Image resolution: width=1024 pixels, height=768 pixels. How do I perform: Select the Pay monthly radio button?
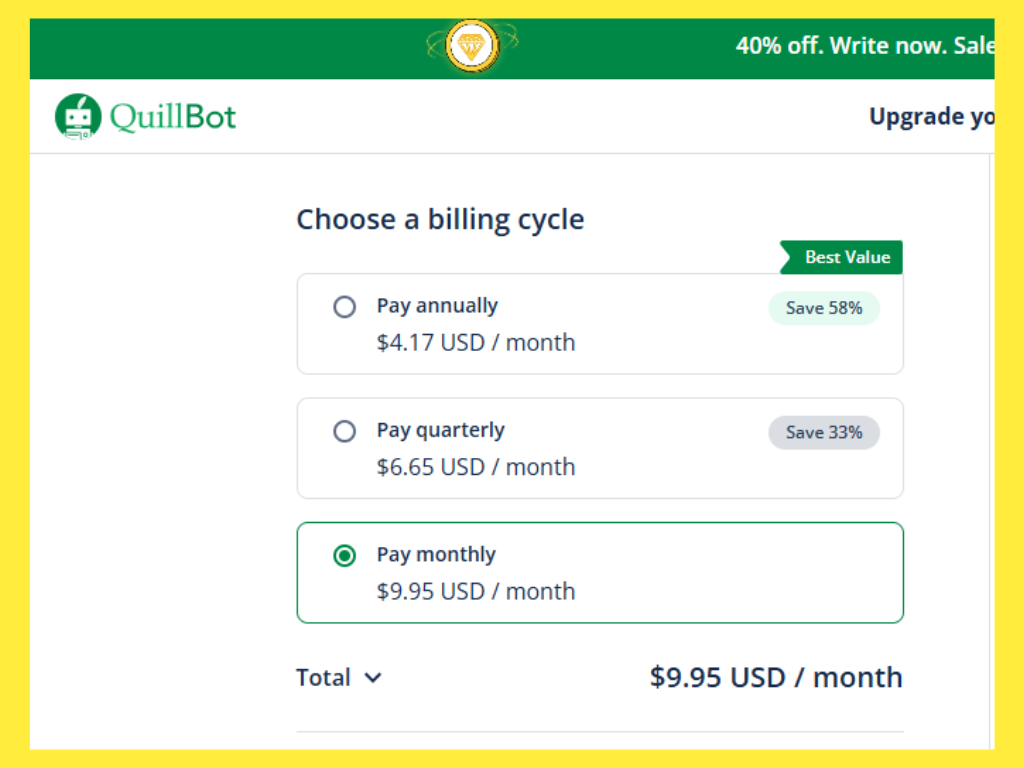(x=344, y=555)
